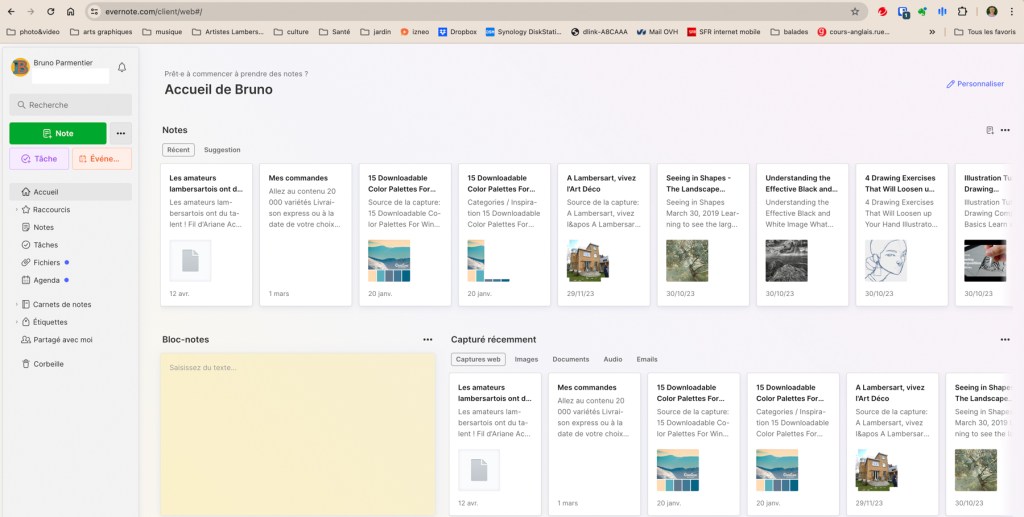The width and height of the screenshot is (1024, 517).
Task: Open the Corbeille trash icon
Action: 25,364
